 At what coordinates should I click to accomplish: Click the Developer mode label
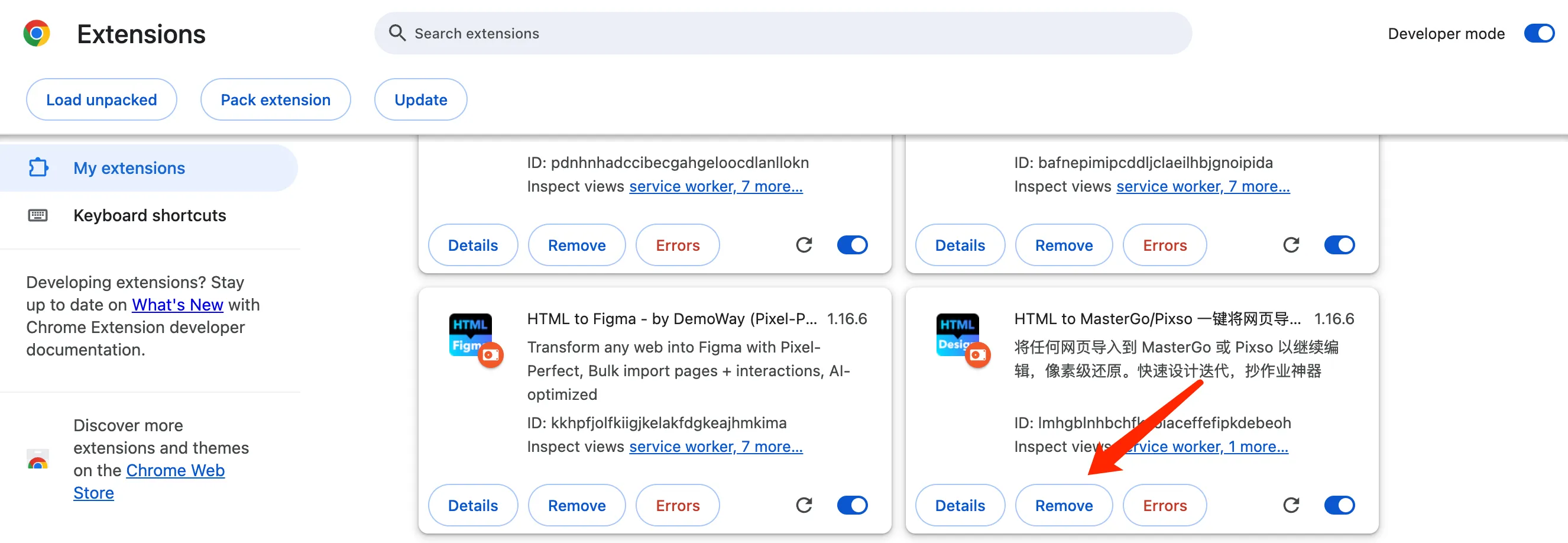tap(1446, 34)
